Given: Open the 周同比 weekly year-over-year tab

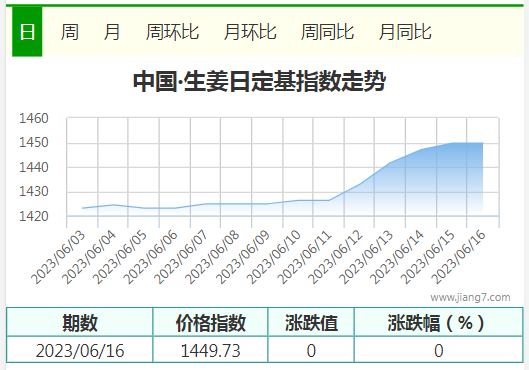Looking at the screenshot, I should pos(327,32).
